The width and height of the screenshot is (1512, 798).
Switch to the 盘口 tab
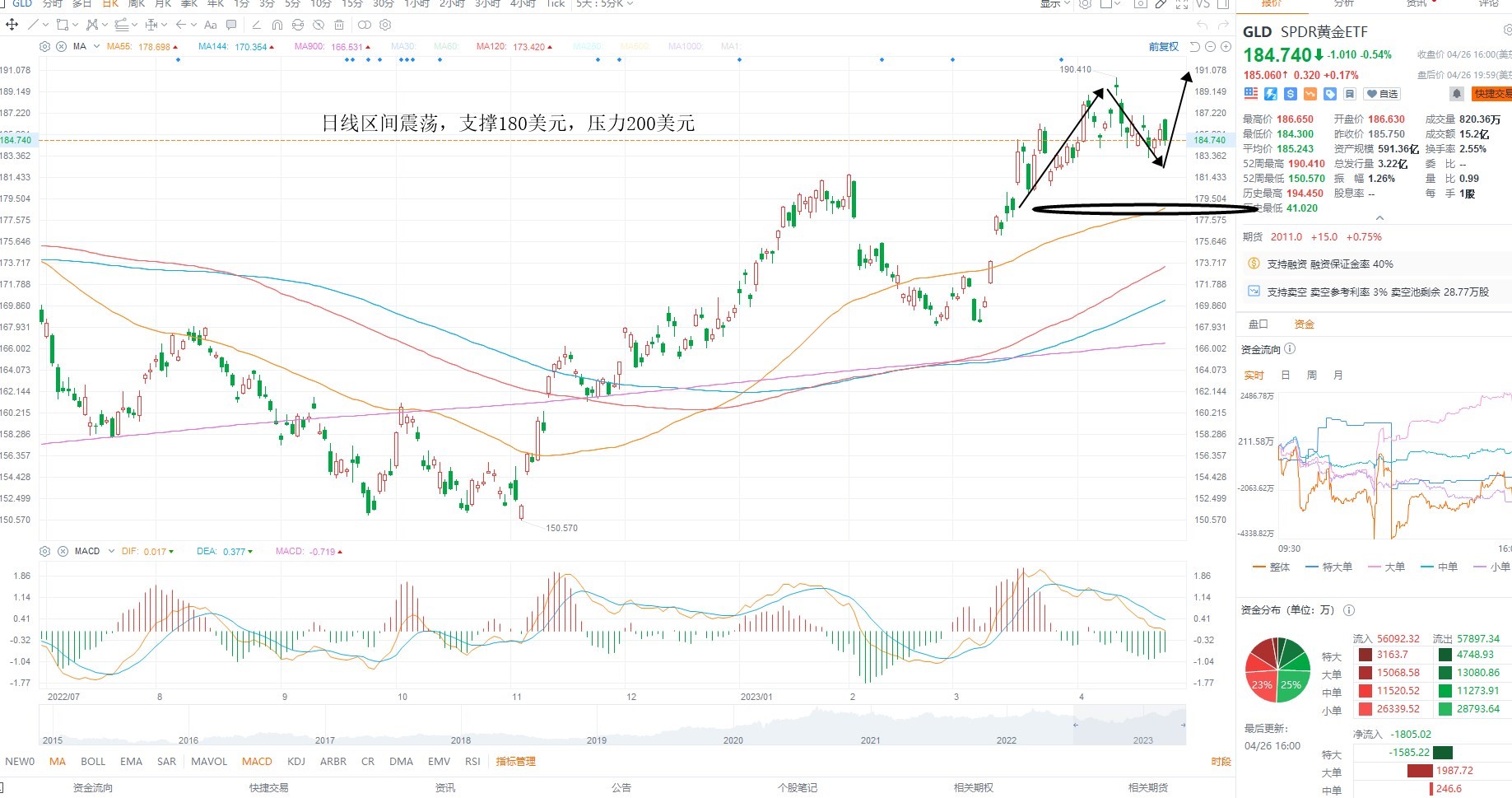tap(1258, 324)
